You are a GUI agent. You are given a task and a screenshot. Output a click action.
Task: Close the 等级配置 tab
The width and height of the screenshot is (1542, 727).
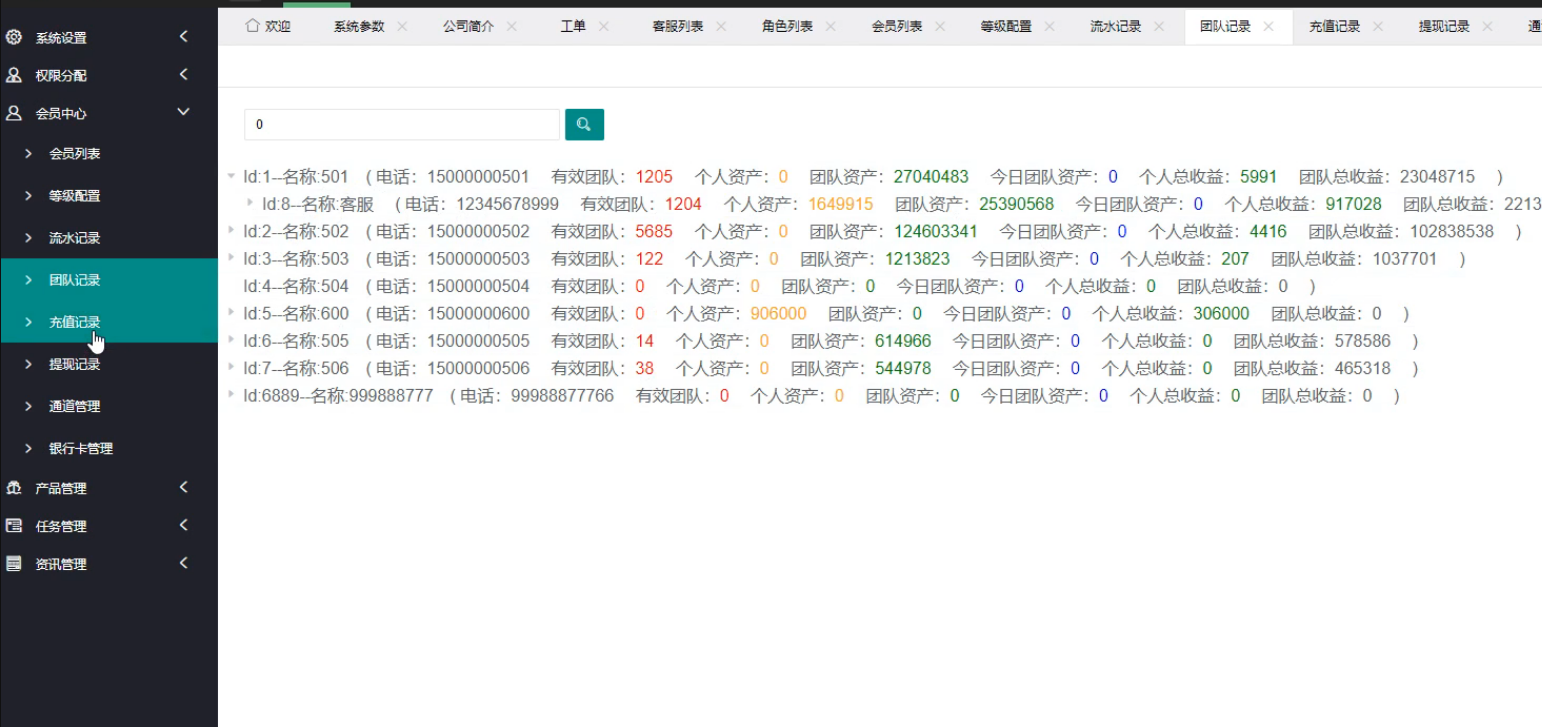pos(1050,27)
